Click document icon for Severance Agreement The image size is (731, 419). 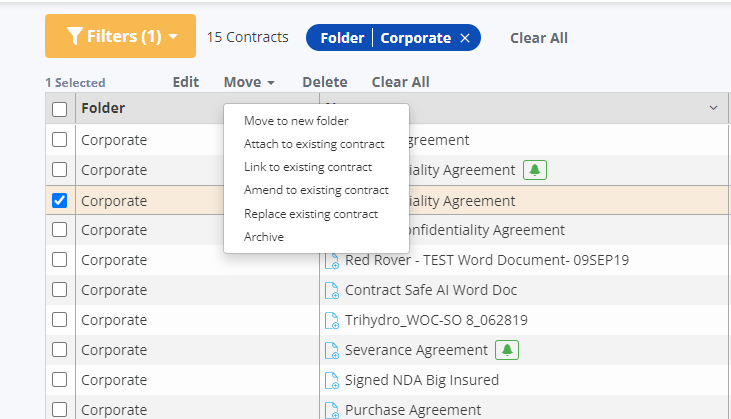pyautogui.click(x=332, y=350)
